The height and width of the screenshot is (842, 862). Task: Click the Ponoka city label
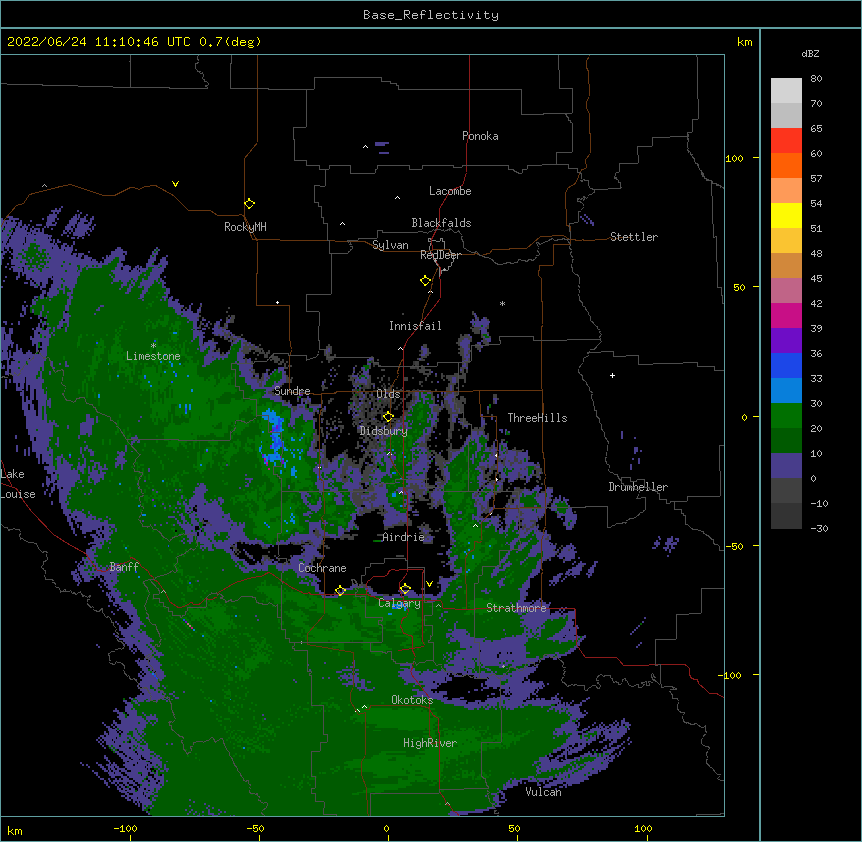tap(480, 136)
